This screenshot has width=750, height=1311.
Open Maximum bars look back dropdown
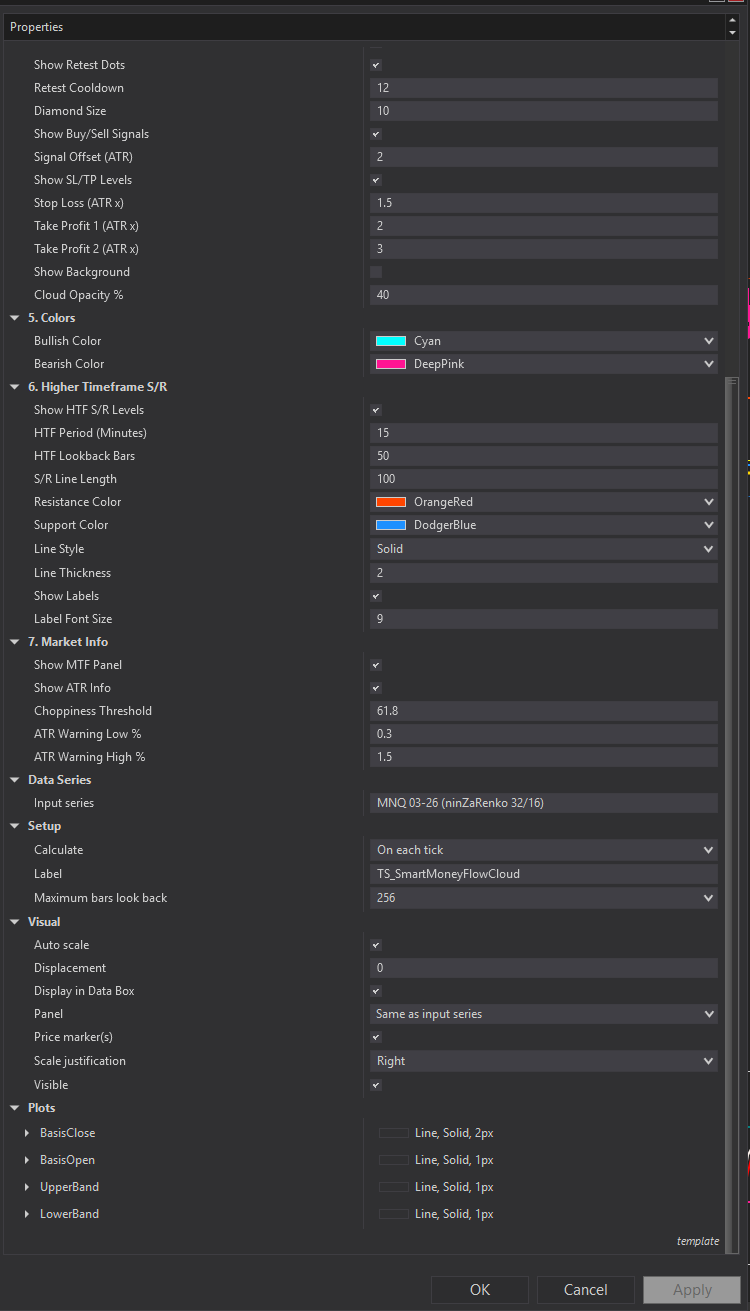click(x=543, y=898)
